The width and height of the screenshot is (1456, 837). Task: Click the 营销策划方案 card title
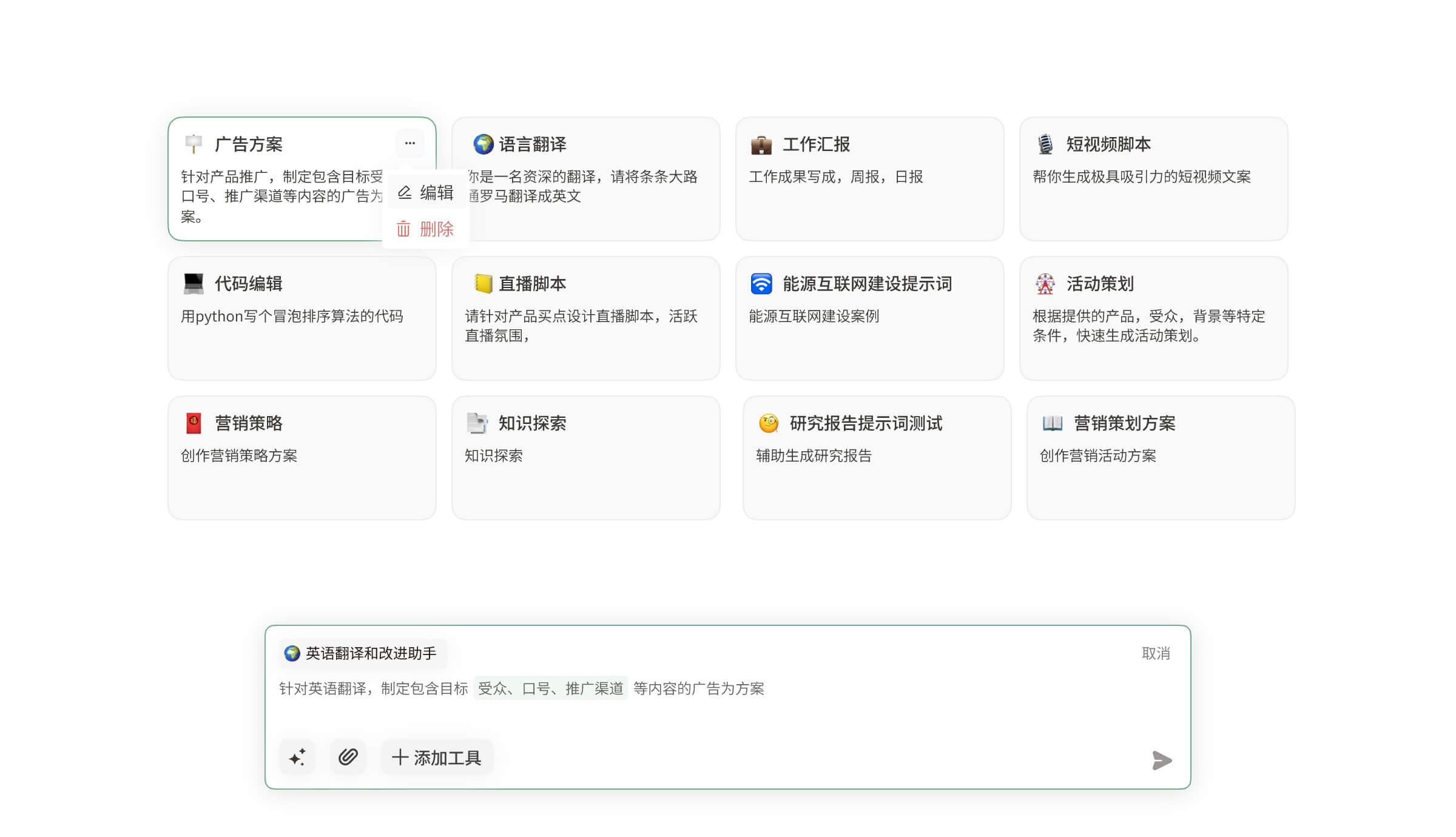click(x=1125, y=423)
